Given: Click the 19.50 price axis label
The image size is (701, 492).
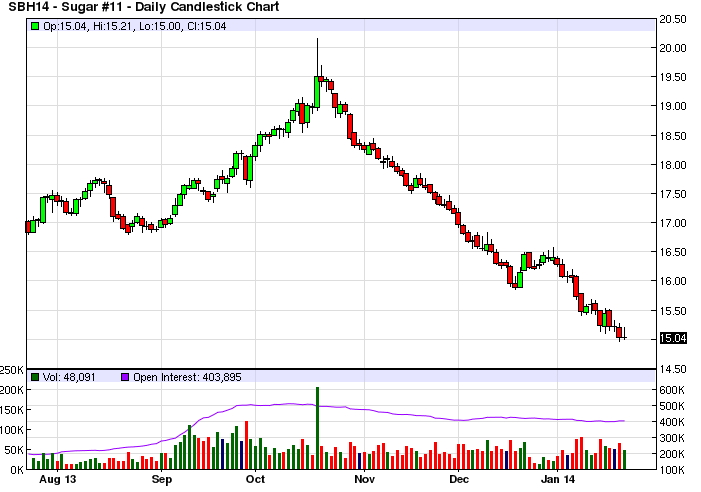Looking at the screenshot, I should pos(673,77).
